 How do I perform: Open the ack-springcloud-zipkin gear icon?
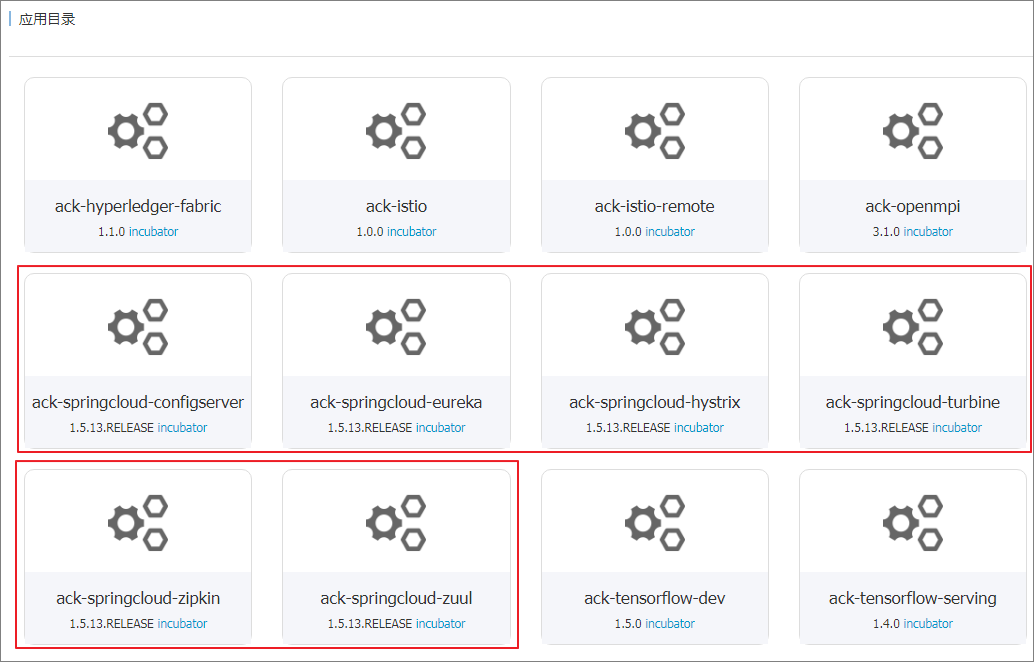pyautogui.click(x=138, y=523)
